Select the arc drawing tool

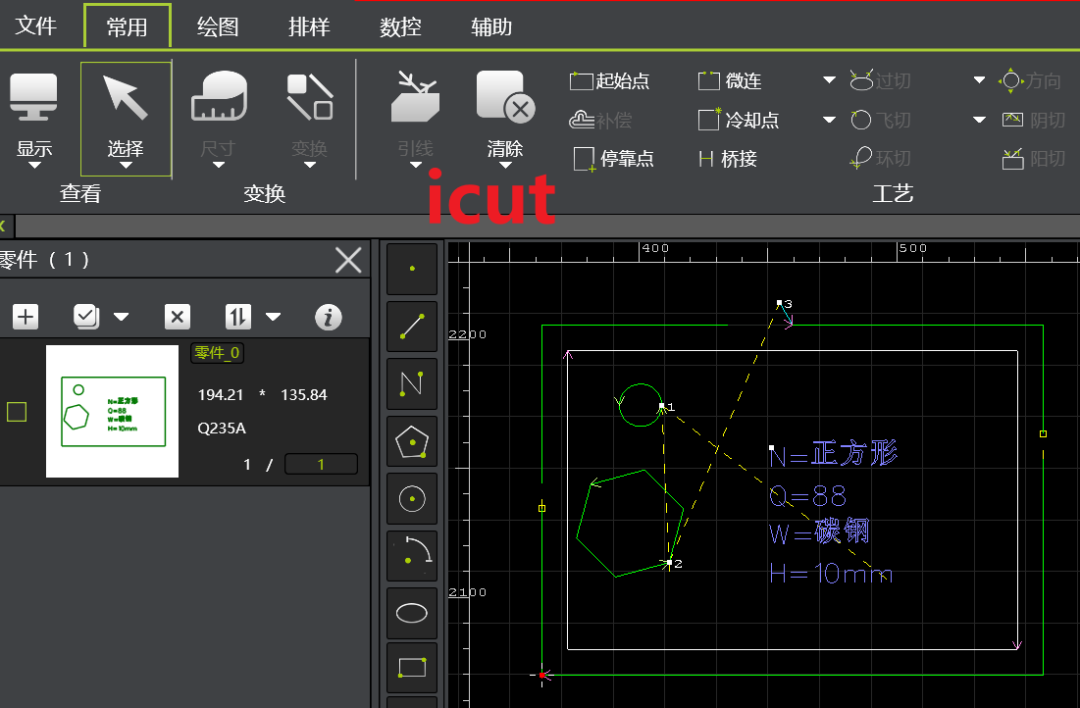coord(412,556)
